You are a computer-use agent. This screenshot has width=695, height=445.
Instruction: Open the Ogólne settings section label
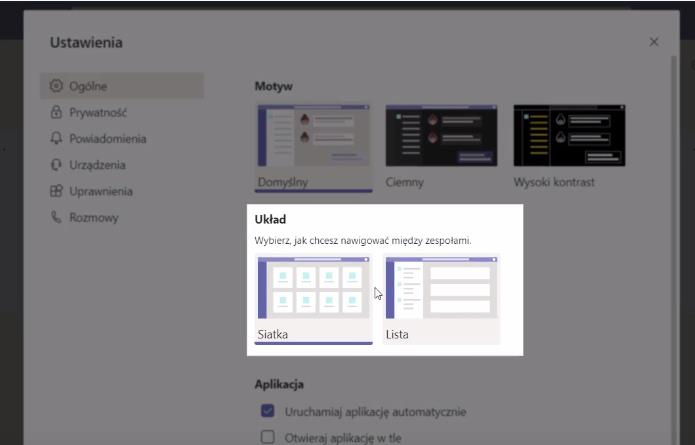(89, 86)
